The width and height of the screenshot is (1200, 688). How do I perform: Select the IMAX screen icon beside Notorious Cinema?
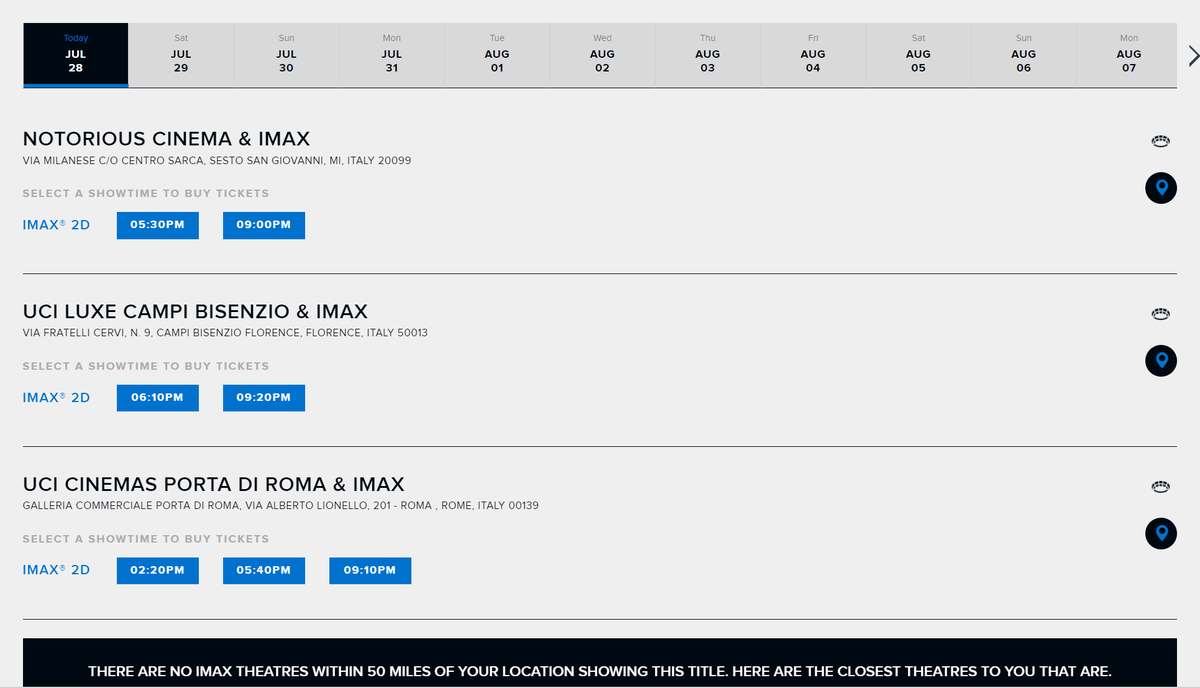point(1160,141)
